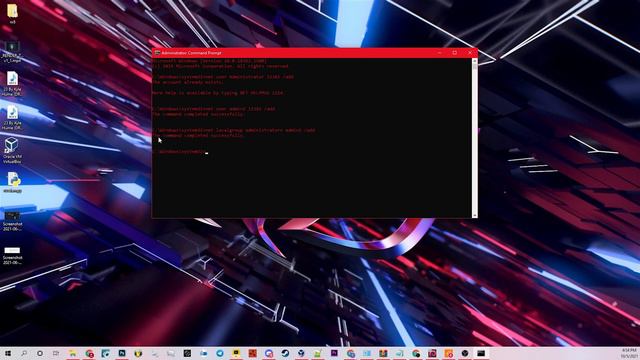This screenshot has width=640, height=360.
Task: Select the RENDER video file desktop icon
Action: [12, 52]
